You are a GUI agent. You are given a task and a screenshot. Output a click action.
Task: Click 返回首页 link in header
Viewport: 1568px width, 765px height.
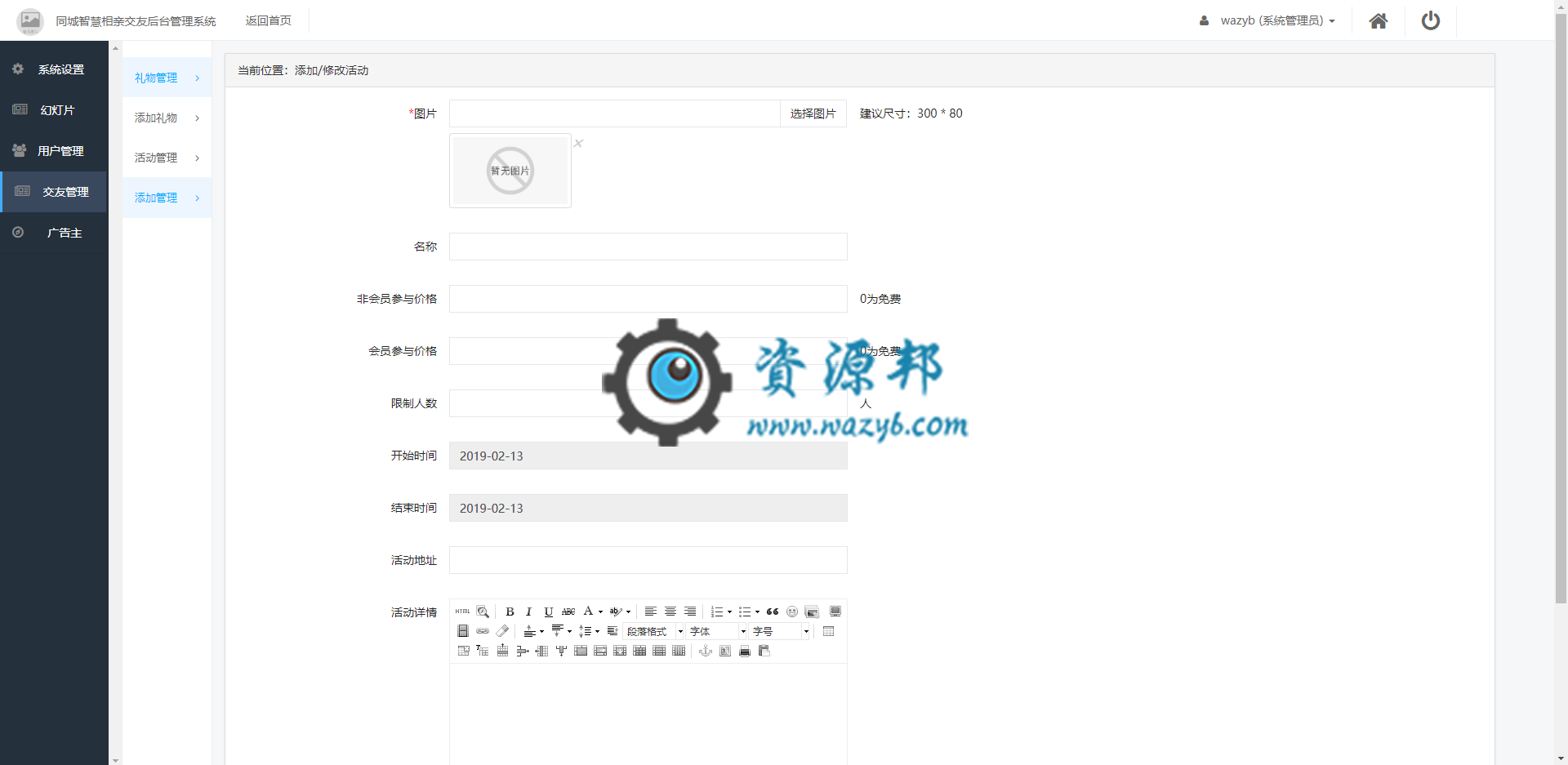click(268, 20)
